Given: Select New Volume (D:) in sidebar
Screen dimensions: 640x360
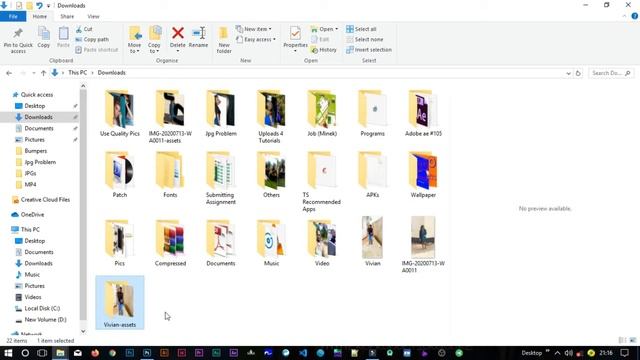Looking at the screenshot, I should click(x=45, y=320).
